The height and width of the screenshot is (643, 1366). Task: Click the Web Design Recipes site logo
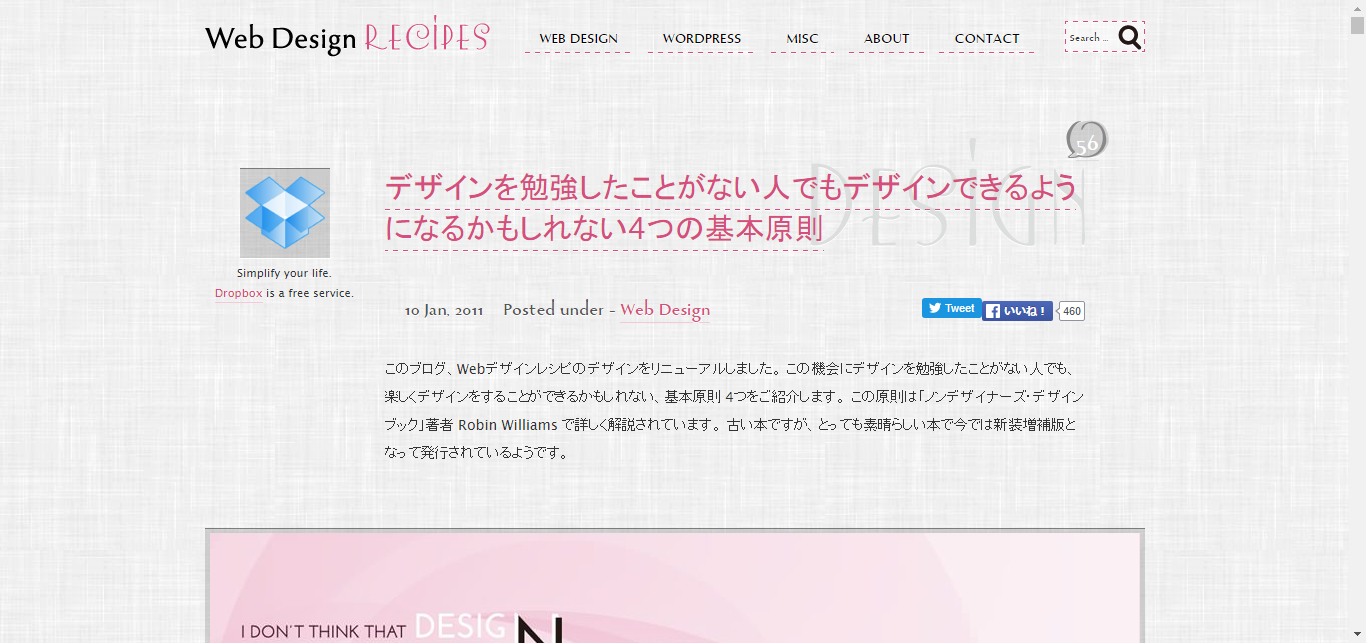tap(346, 38)
